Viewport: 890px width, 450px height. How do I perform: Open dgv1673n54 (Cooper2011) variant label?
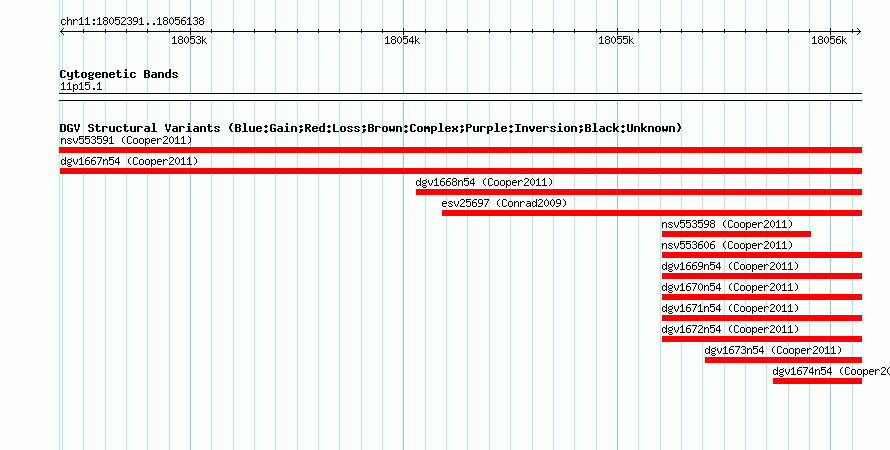tap(773, 350)
